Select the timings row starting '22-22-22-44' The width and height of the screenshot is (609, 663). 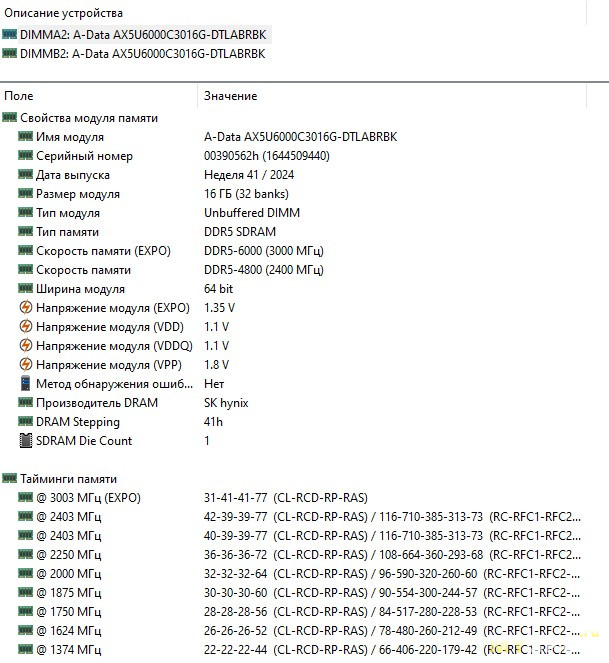[392, 650]
